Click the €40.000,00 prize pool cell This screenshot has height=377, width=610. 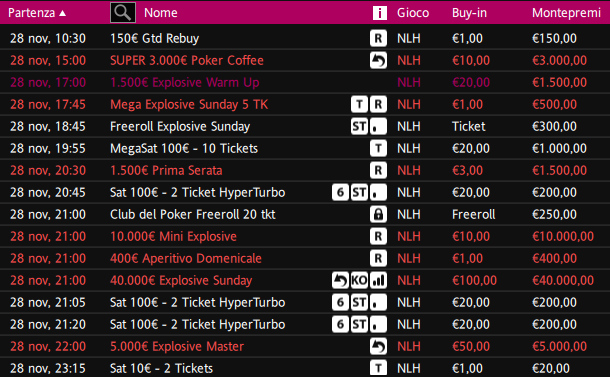pos(563,281)
